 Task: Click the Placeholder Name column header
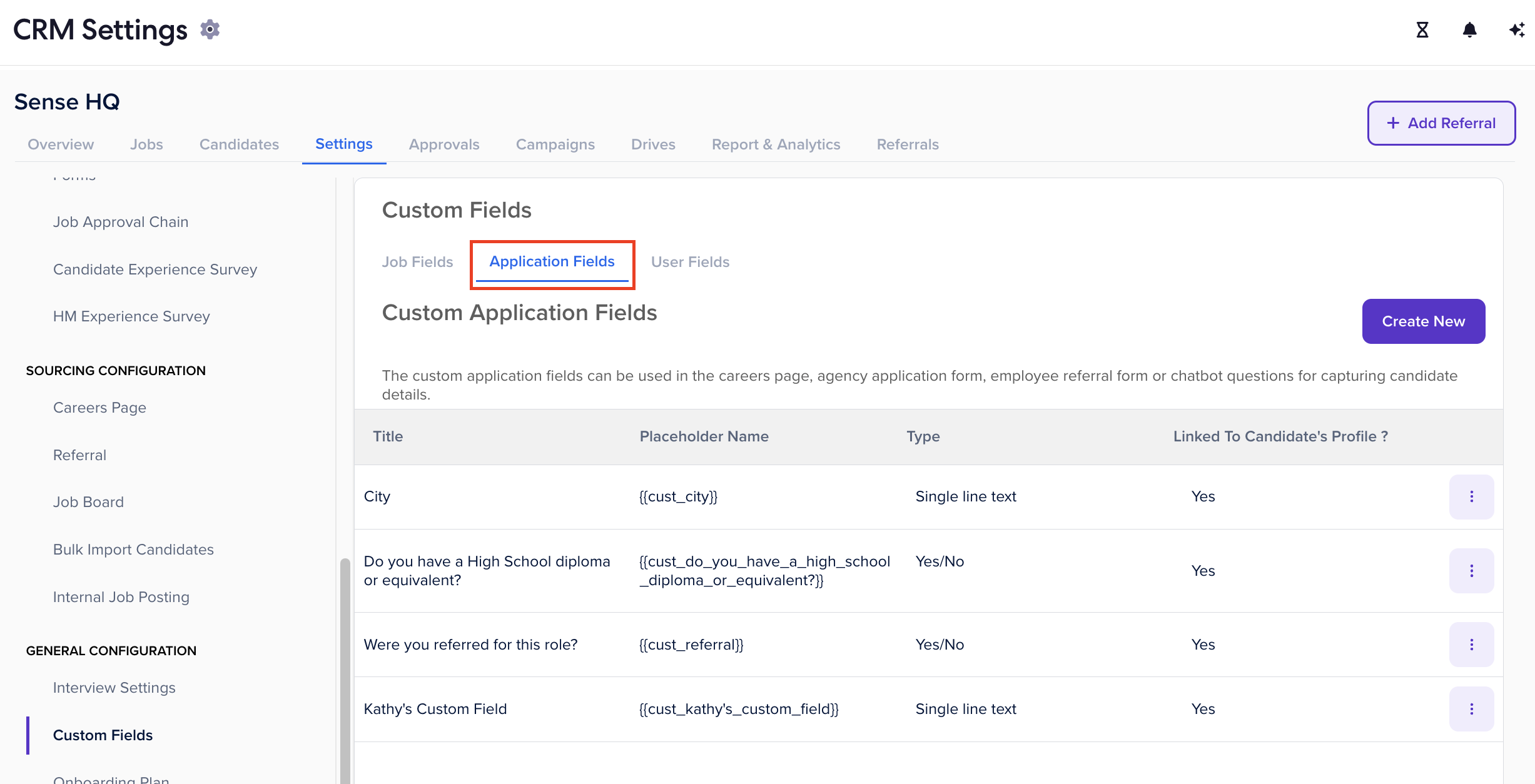[704, 436]
